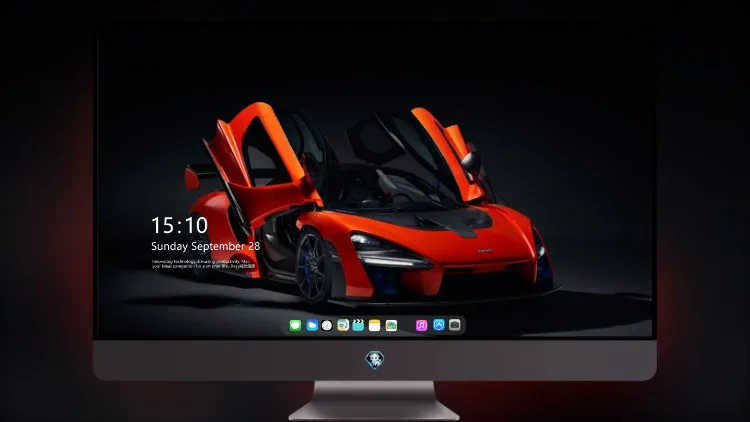Open the clapperboard video app in dock
The width and height of the screenshot is (750, 422).
pyautogui.click(x=358, y=325)
